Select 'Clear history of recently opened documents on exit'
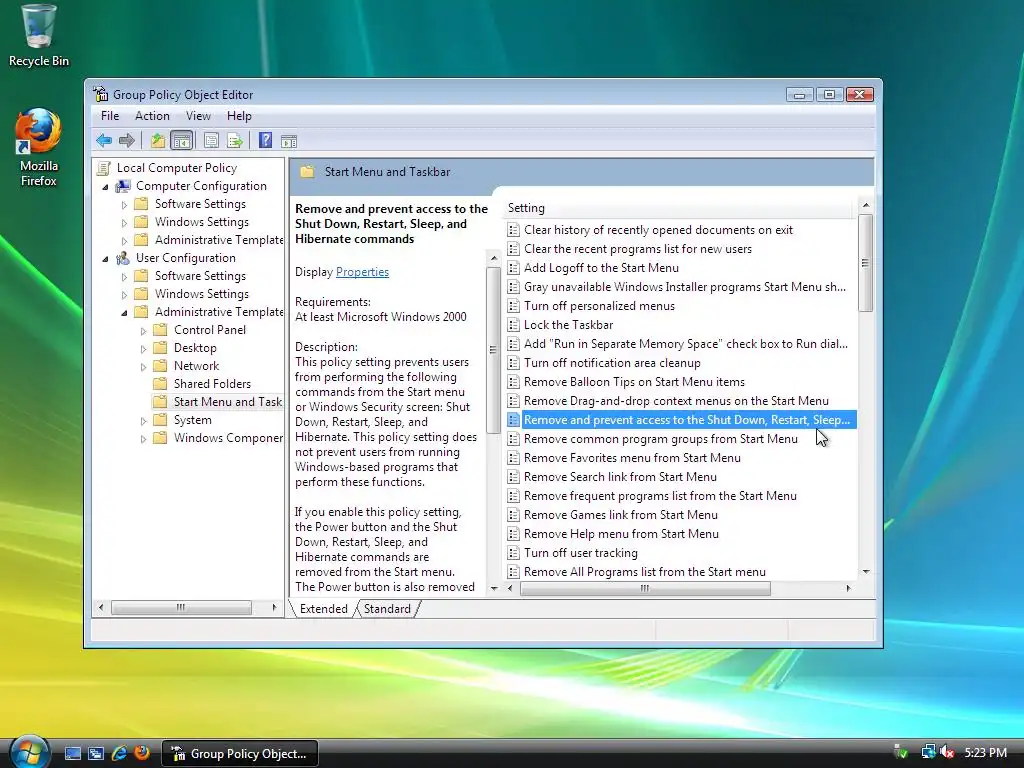Viewport: 1024px width, 768px height. tap(658, 230)
